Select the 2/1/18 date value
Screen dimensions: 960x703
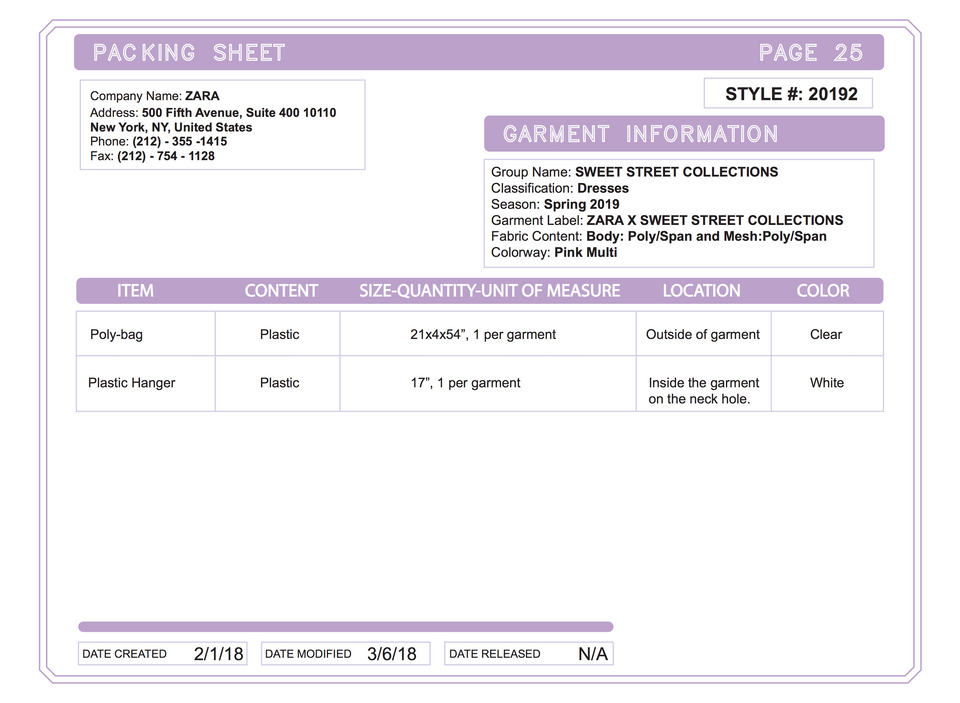coord(219,654)
